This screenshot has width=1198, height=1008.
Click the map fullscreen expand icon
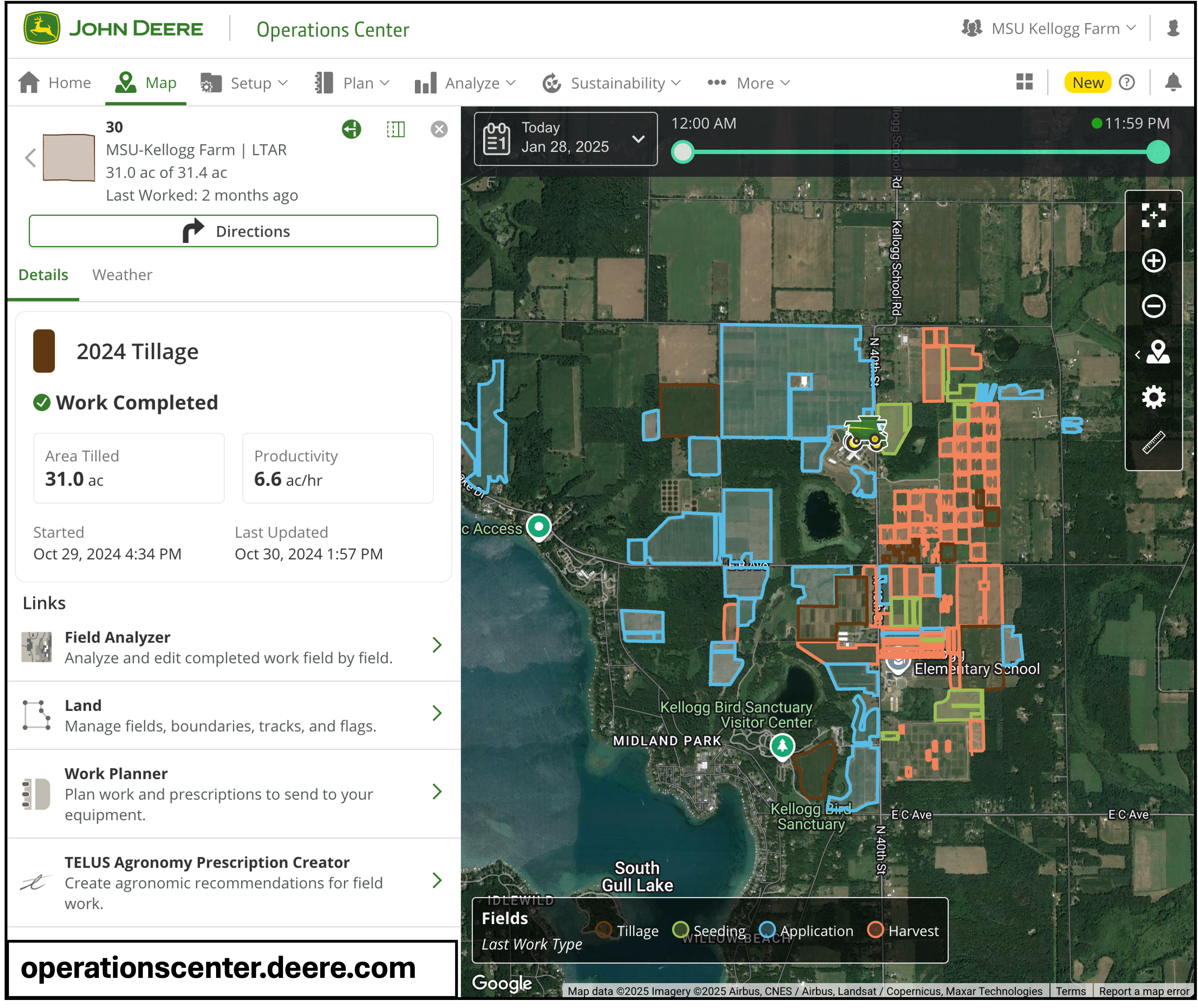pos(1153,211)
